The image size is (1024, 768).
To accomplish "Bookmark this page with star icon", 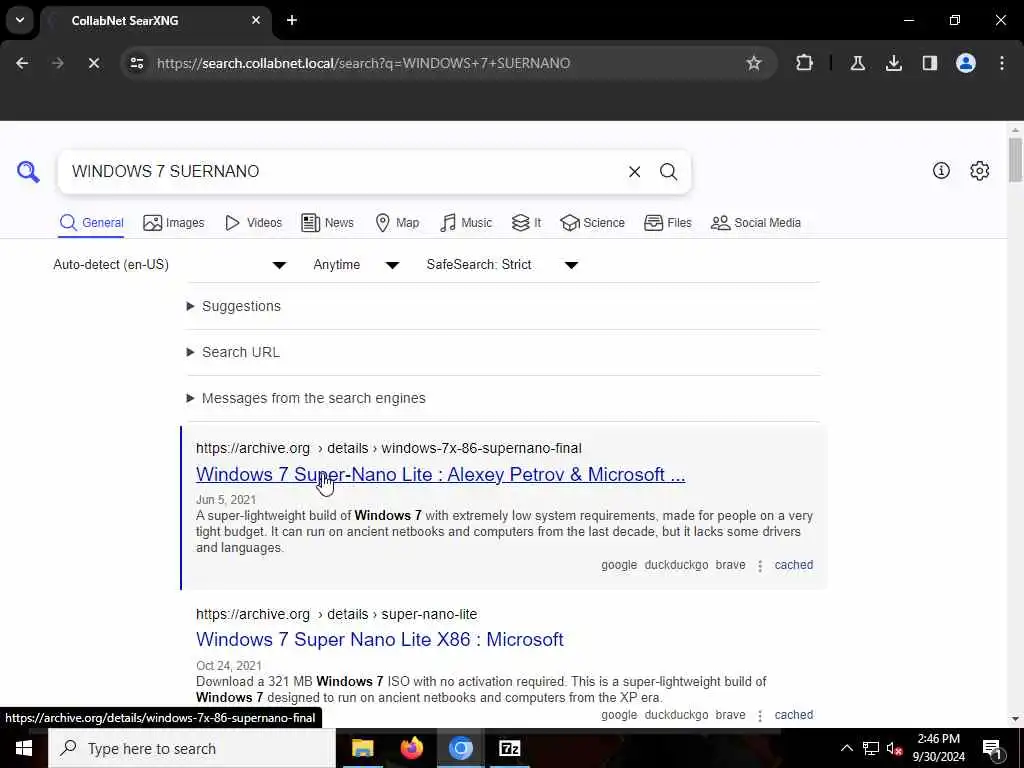I will pyautogui.click(x=754, y=63).
